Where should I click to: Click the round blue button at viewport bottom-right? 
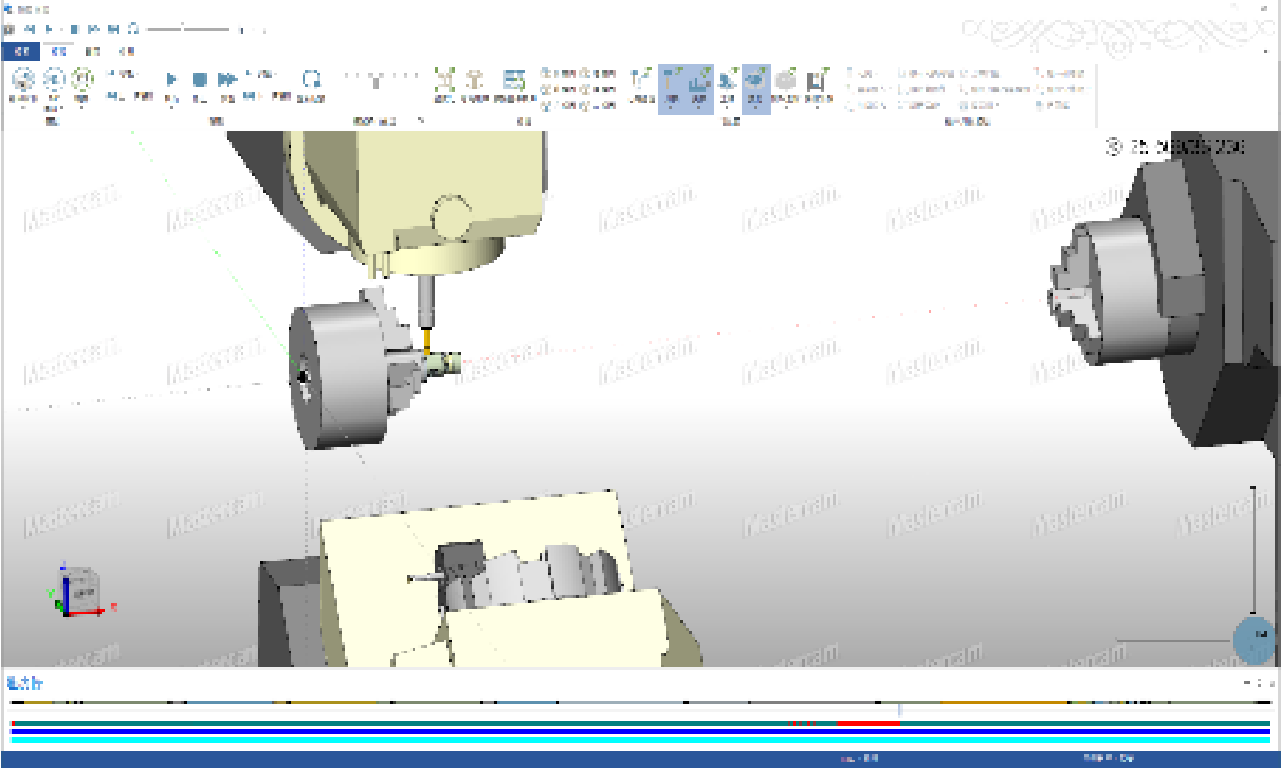point(1254,640)
